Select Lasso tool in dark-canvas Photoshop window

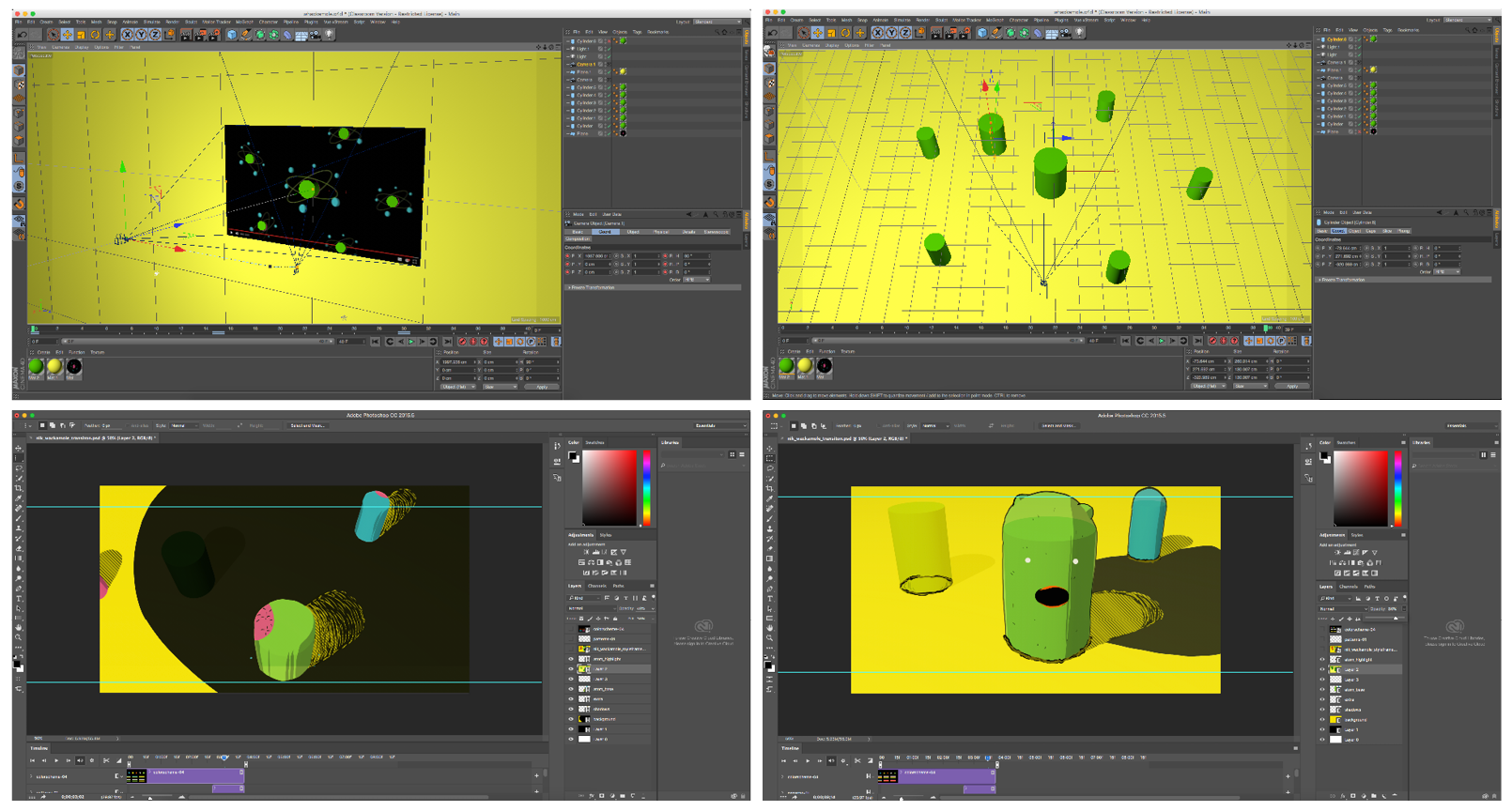pyautogui.click(x=19, y=468)
